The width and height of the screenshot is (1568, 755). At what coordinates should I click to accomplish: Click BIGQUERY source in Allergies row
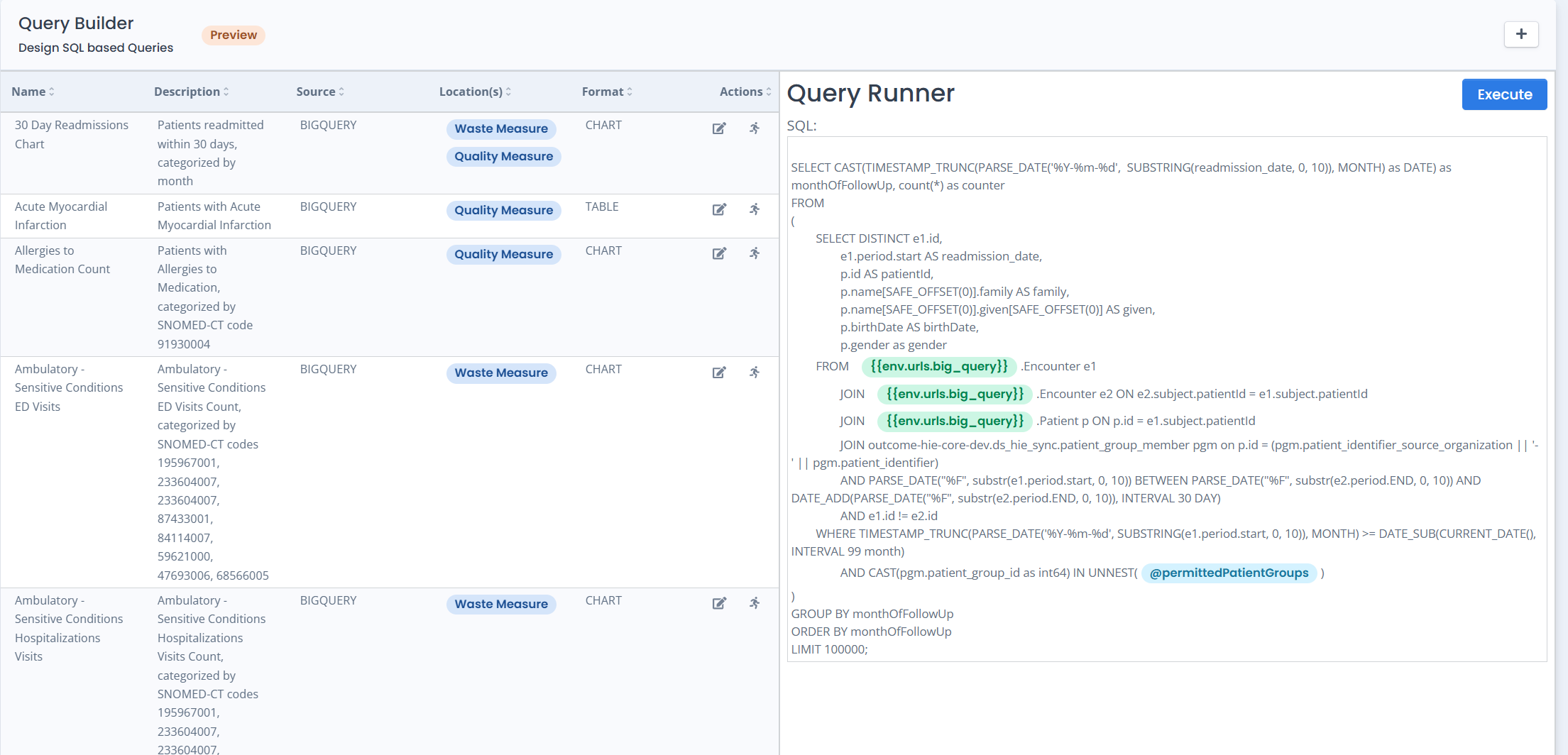click(328, 250)
